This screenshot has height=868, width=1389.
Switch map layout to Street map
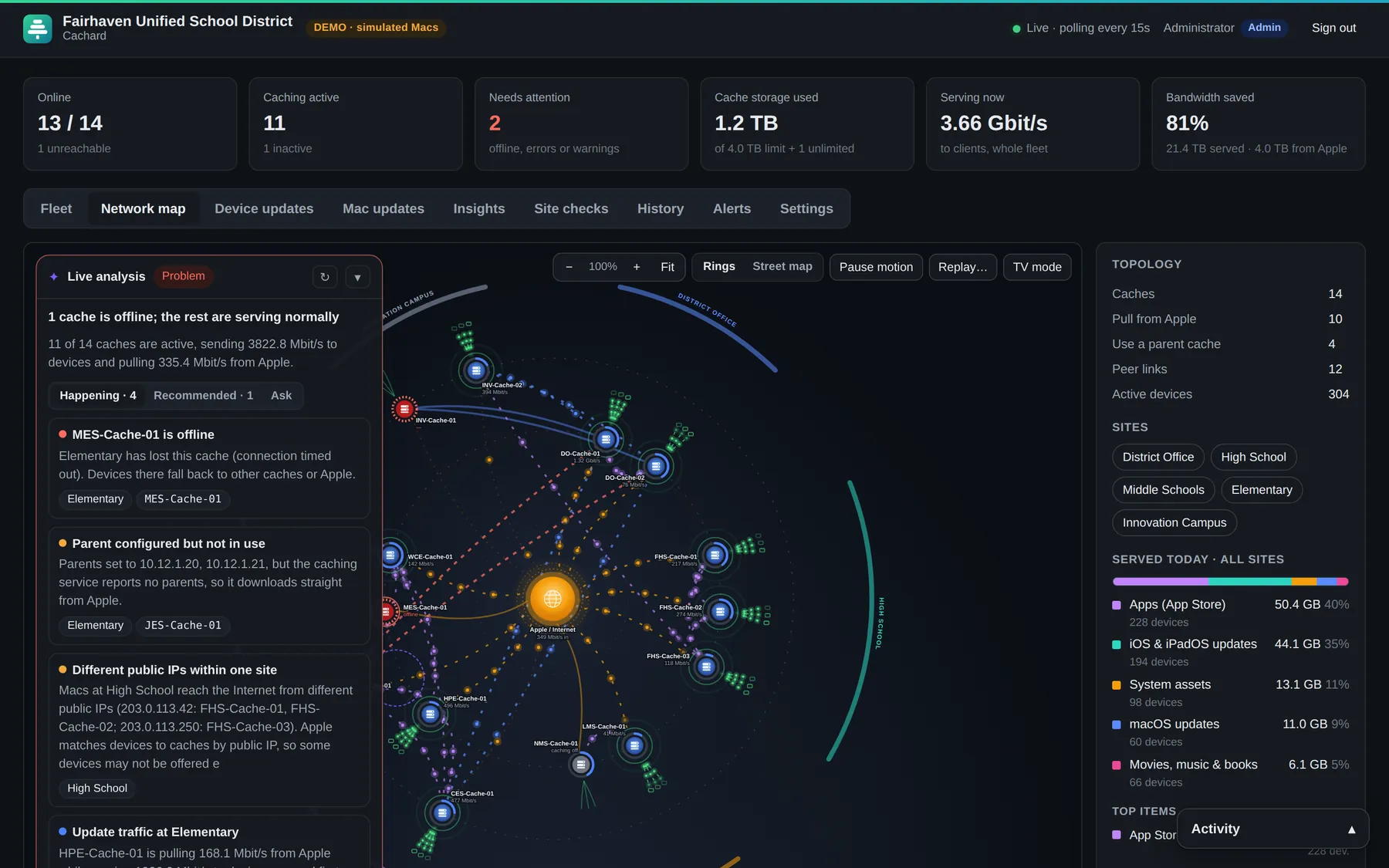(x=782, y=266)
